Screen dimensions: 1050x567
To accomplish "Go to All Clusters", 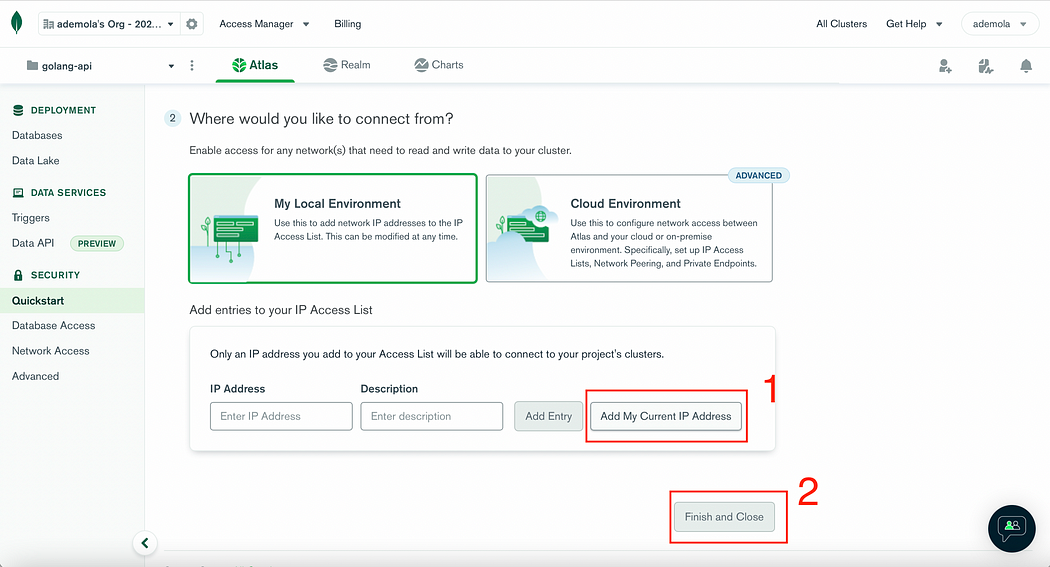I will [841, 24].
